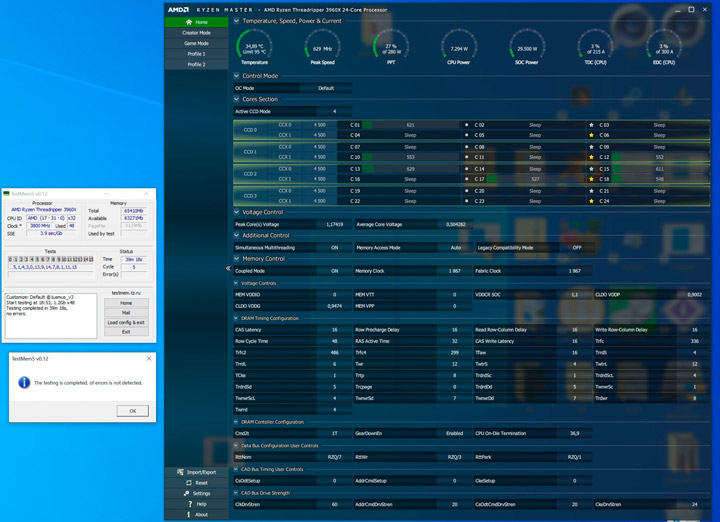Collapse DRAM Controller Configuration subsection
Viewport: 720px width, 522px height.
point(236,422)
